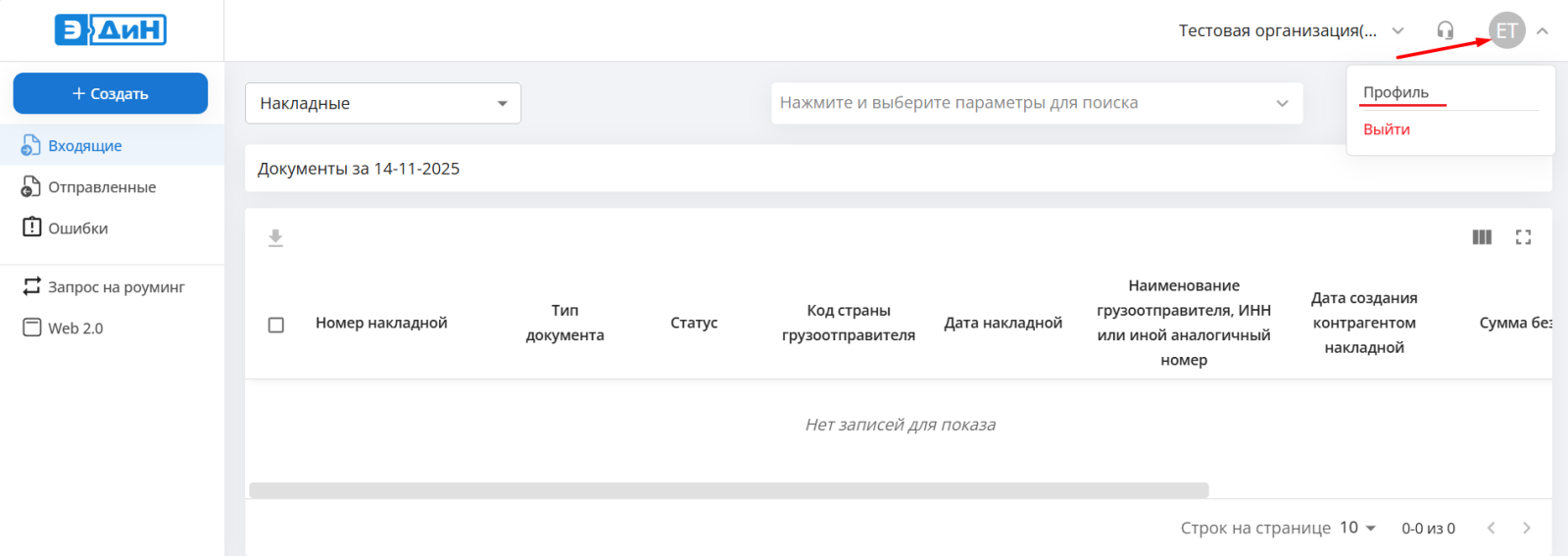Select Профиль in user menu
The height and width of the screenshot is (556, 1568).
[x=1396, y=92]
